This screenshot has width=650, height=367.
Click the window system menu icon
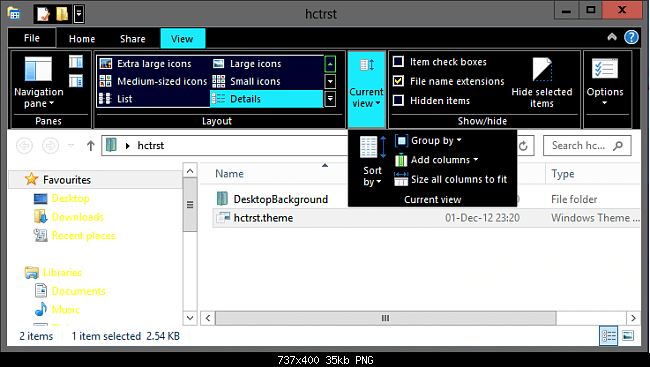click(x=14, y=14)
